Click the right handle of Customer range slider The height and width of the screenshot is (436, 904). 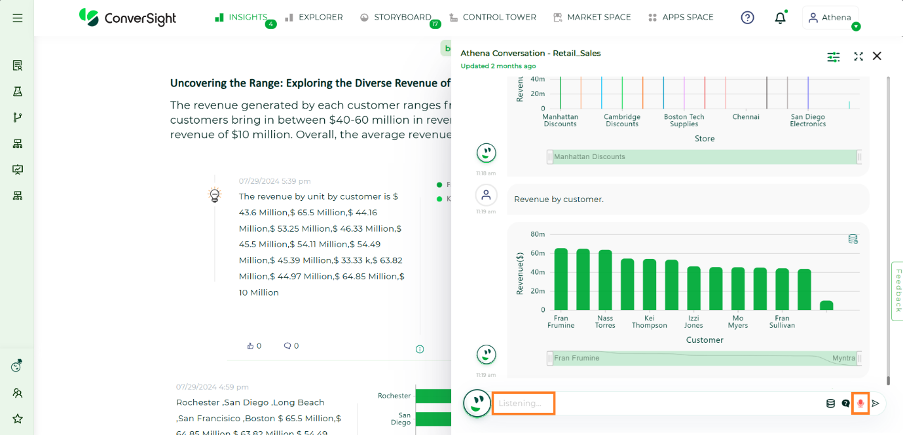859,358
